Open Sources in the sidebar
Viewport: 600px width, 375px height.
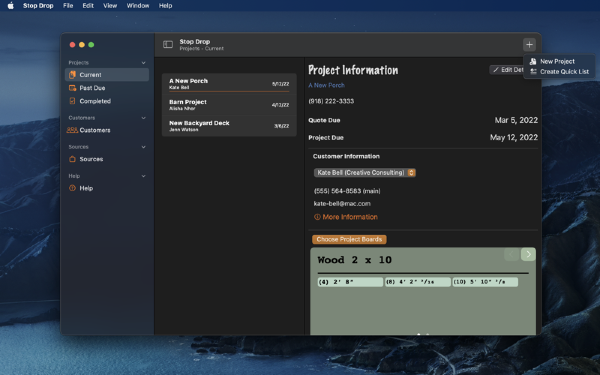(x=107, y=159)
